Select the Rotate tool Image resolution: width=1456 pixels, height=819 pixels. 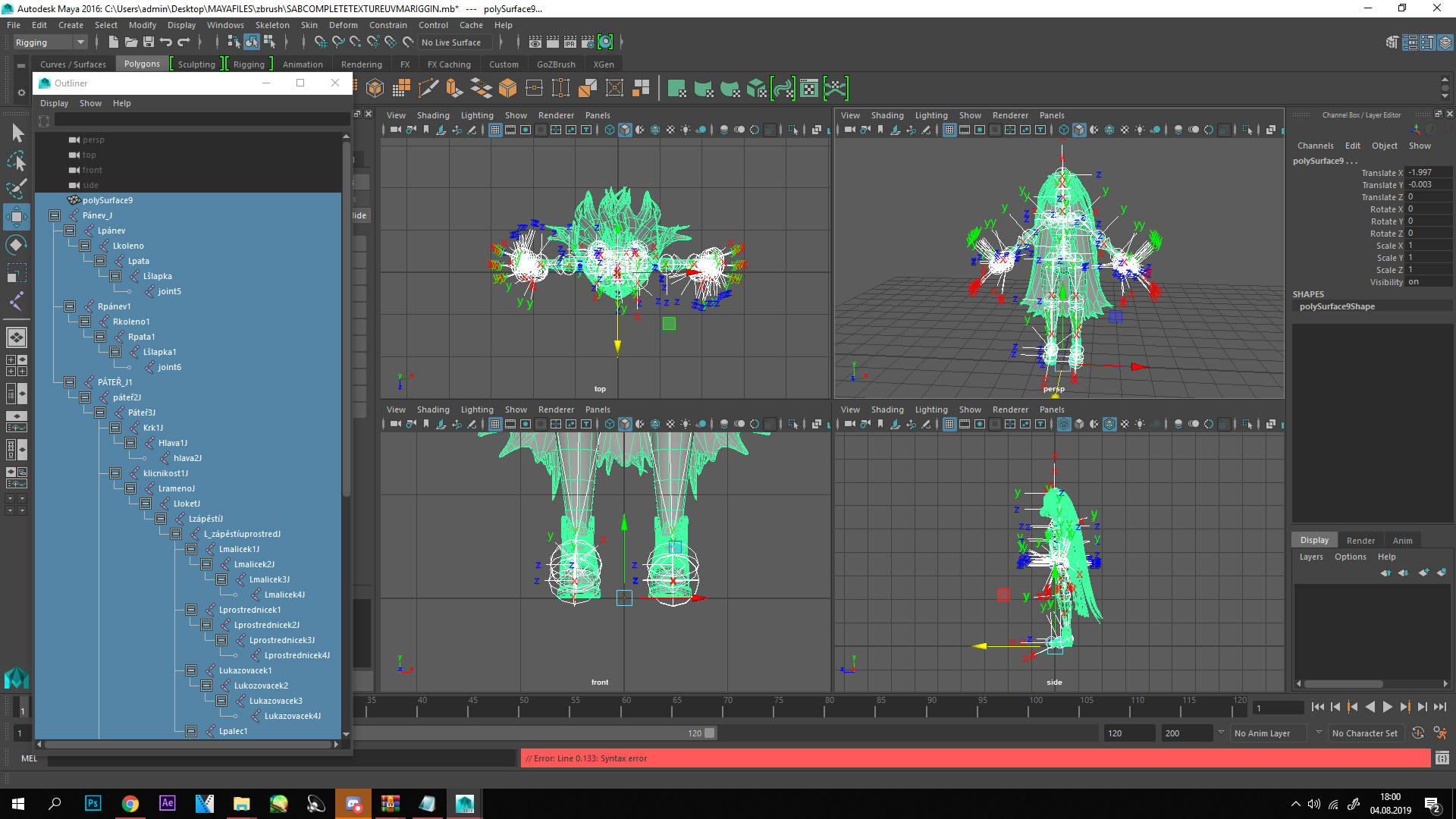pyautogui.click(x=17, y=243)
